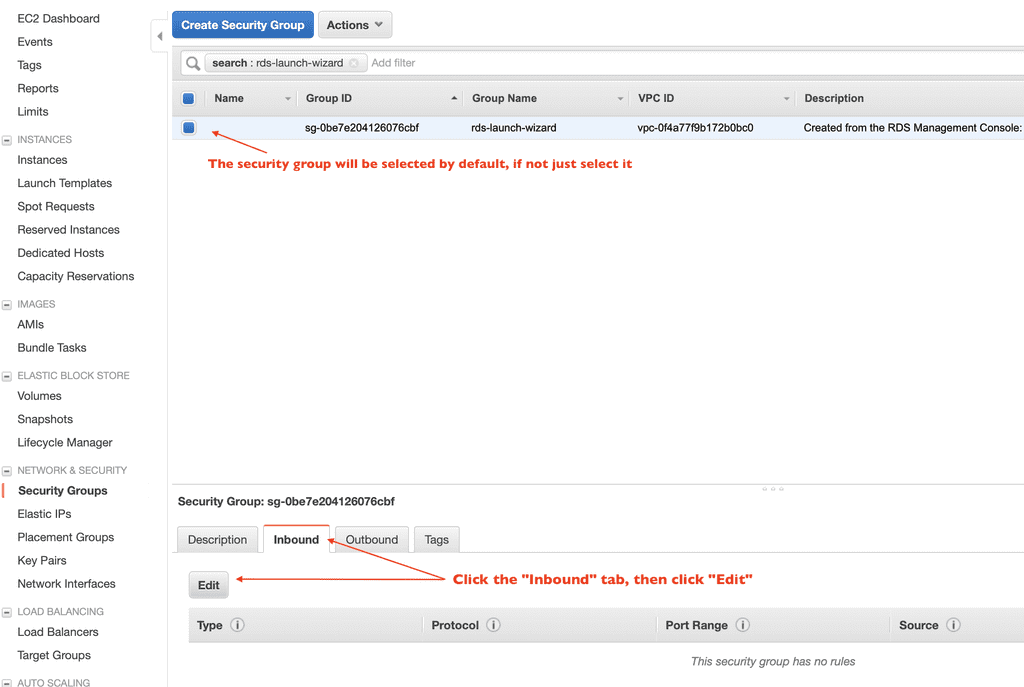Click info icon next to Source

click(x=953, y=625)
